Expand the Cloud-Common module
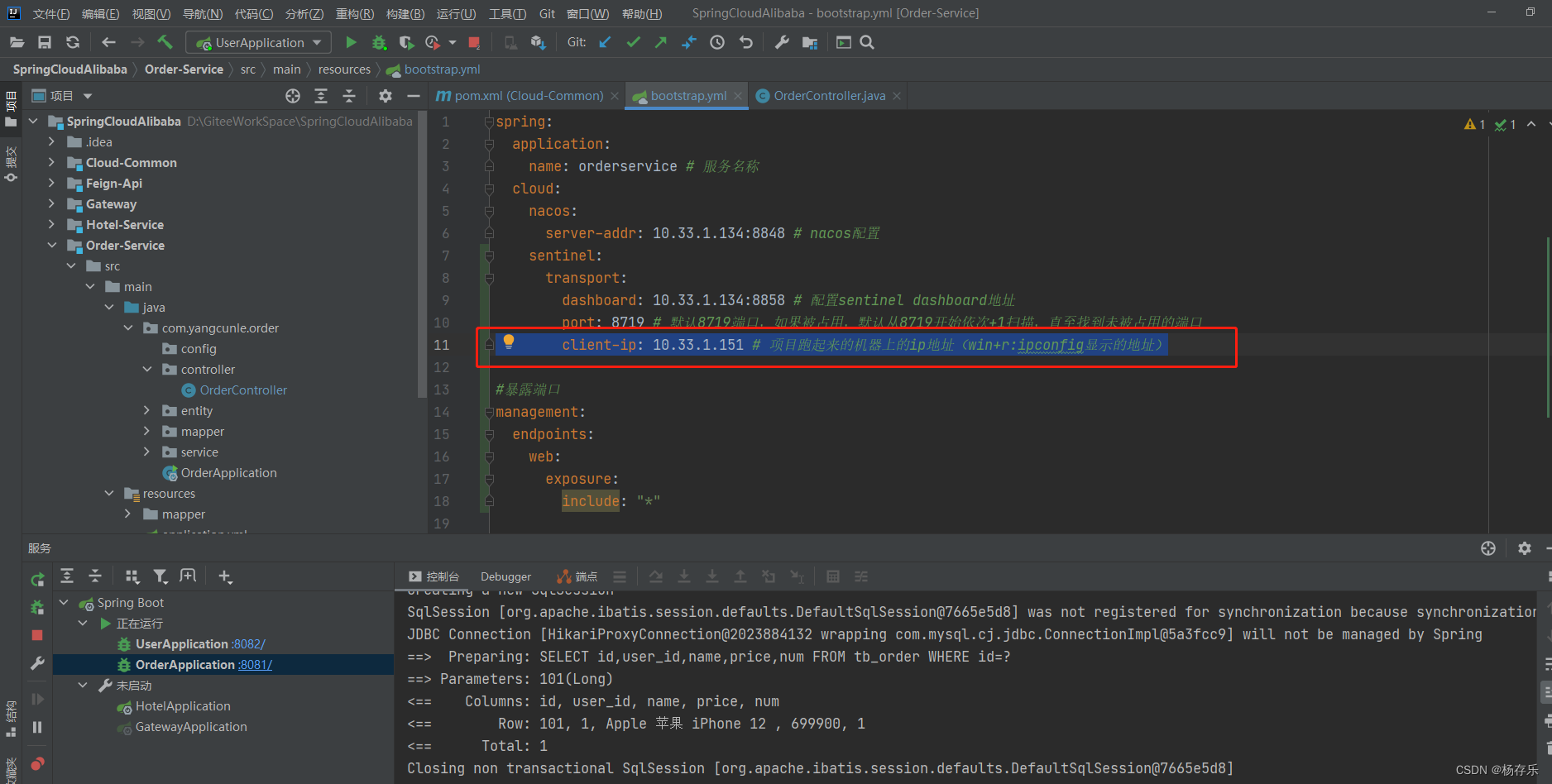Image resolution: width=1552 pixels, height=784 pixels. pos(52,162)
